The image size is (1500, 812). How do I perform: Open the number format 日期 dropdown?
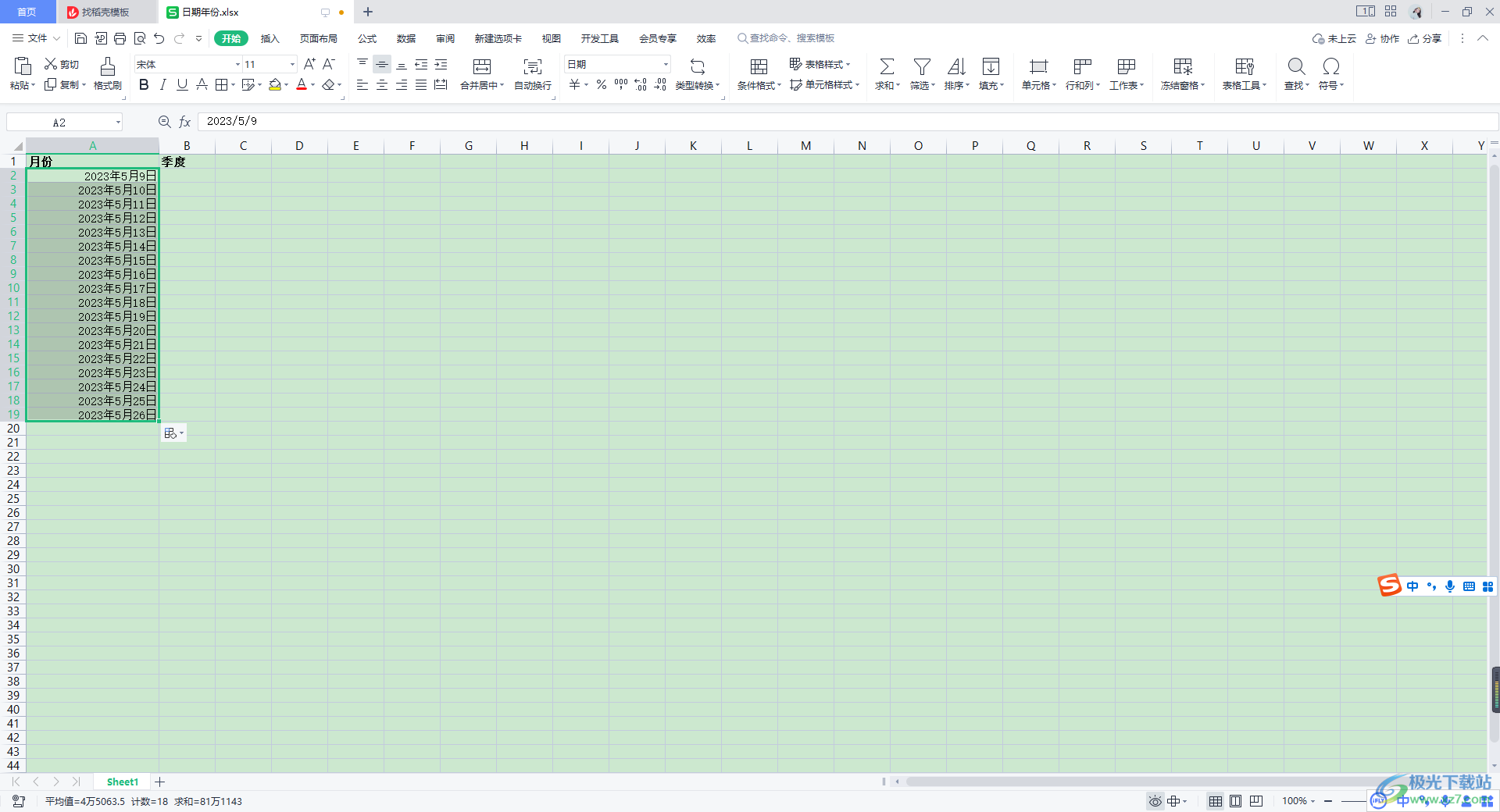(x=666, y=64)
